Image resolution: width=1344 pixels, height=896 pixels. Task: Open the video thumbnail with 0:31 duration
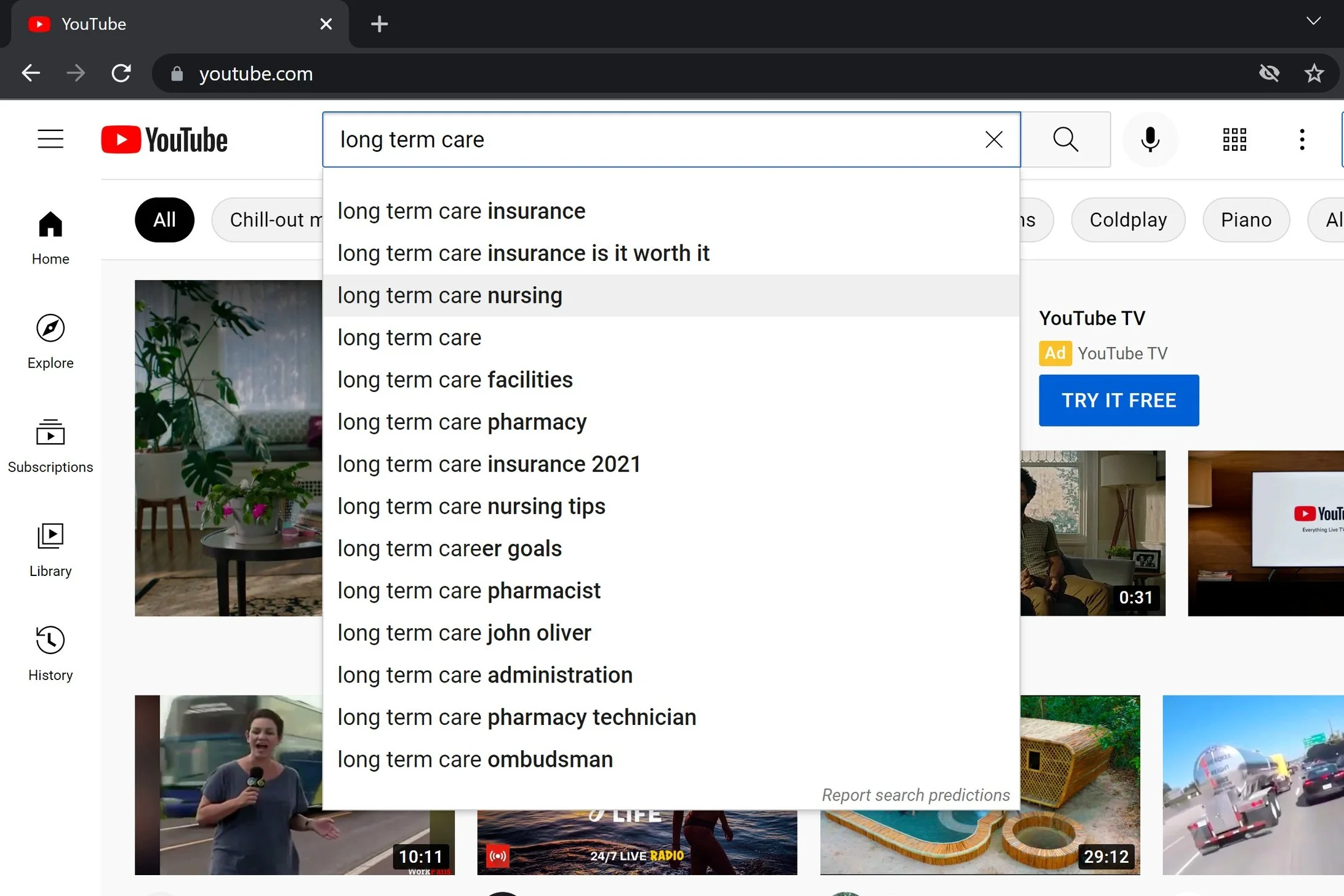pos(1092,533)
